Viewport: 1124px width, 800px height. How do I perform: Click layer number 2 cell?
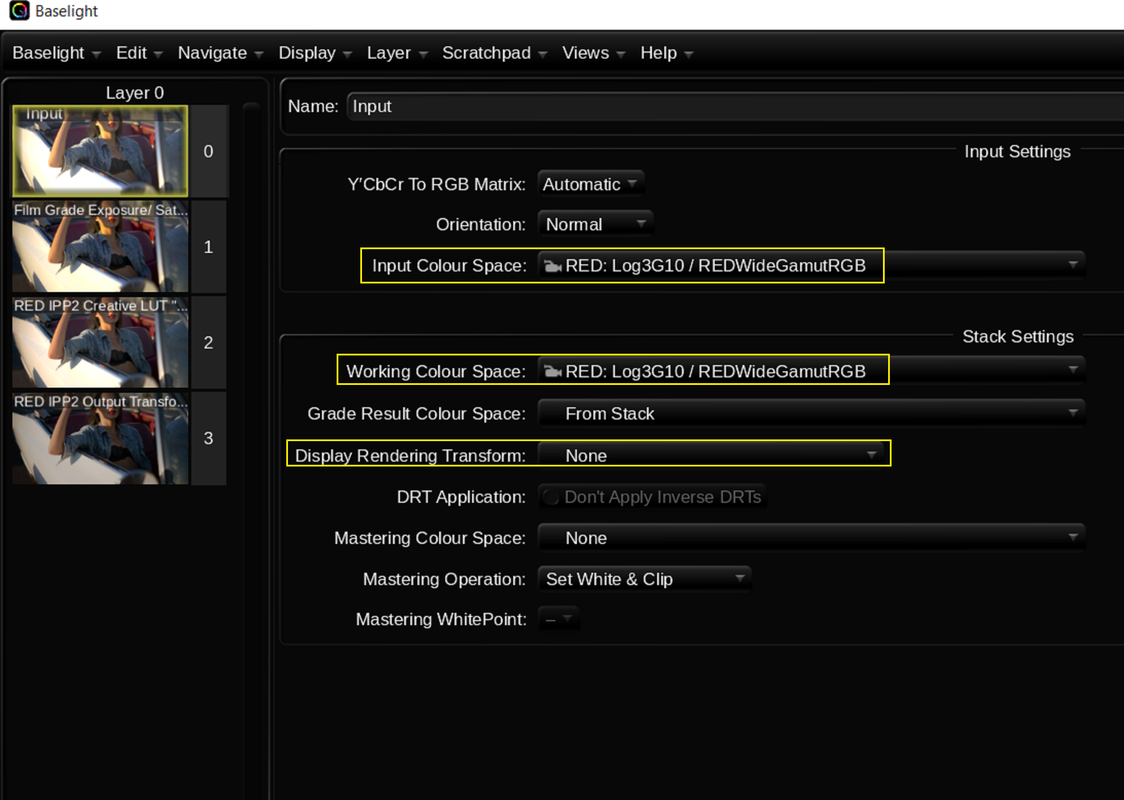click(209, 343)
